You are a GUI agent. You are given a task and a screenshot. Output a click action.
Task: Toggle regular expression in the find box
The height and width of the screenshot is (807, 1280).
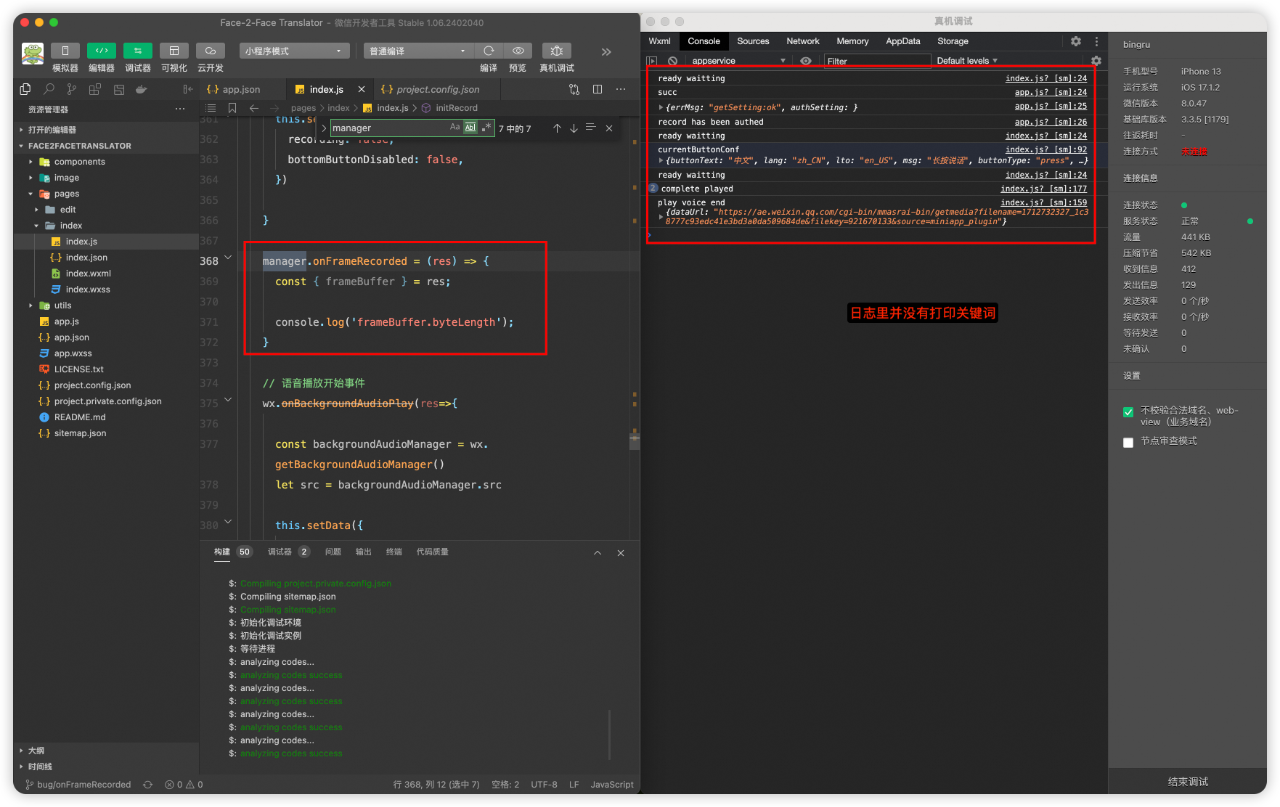pos(486,128)
